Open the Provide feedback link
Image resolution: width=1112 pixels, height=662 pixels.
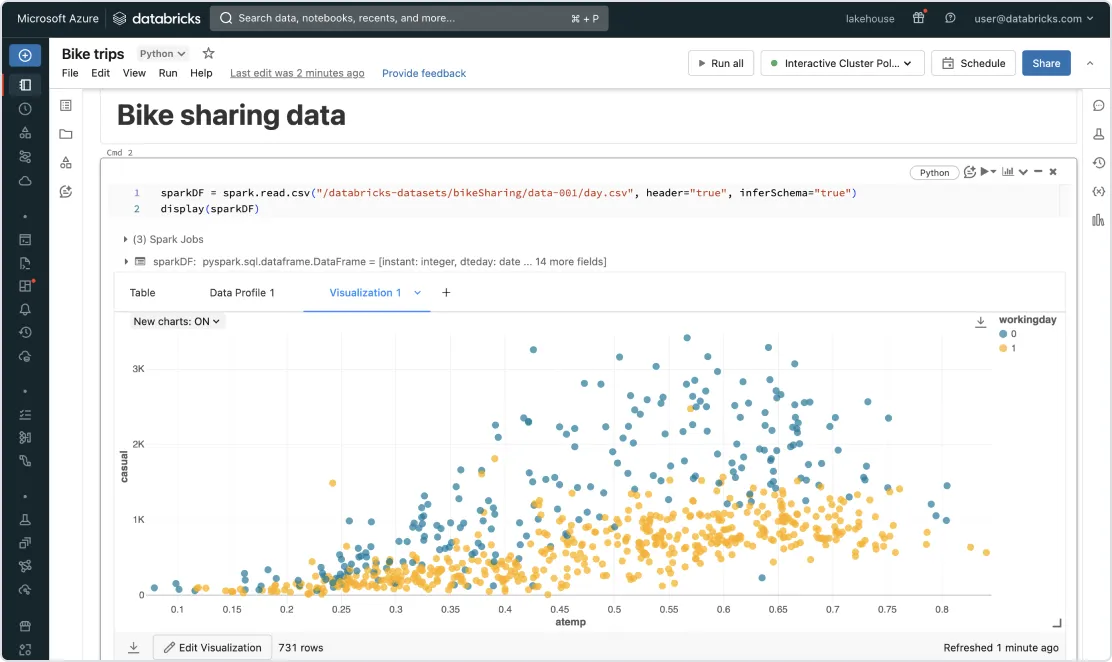click(422, 73)
